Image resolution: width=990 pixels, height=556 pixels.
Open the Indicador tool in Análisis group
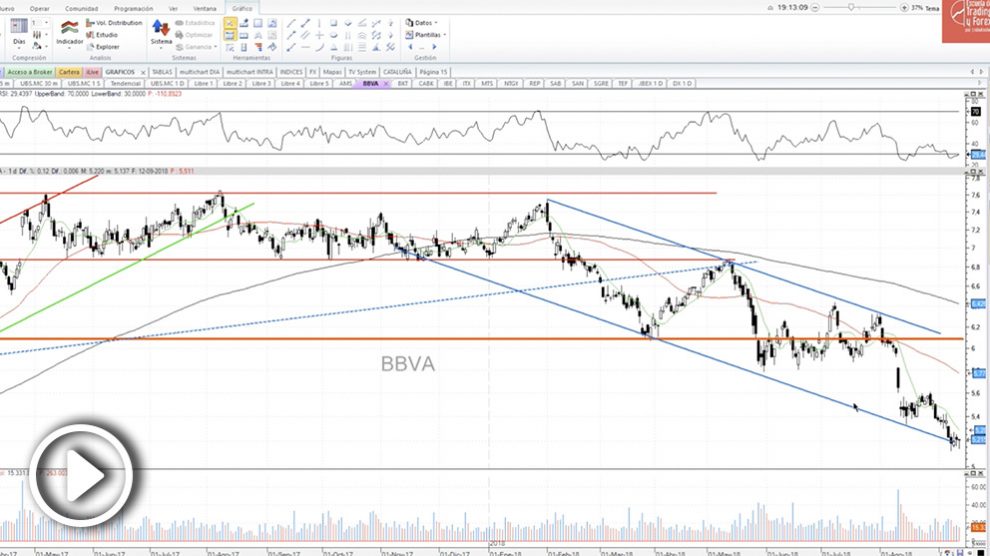[69, 32]
